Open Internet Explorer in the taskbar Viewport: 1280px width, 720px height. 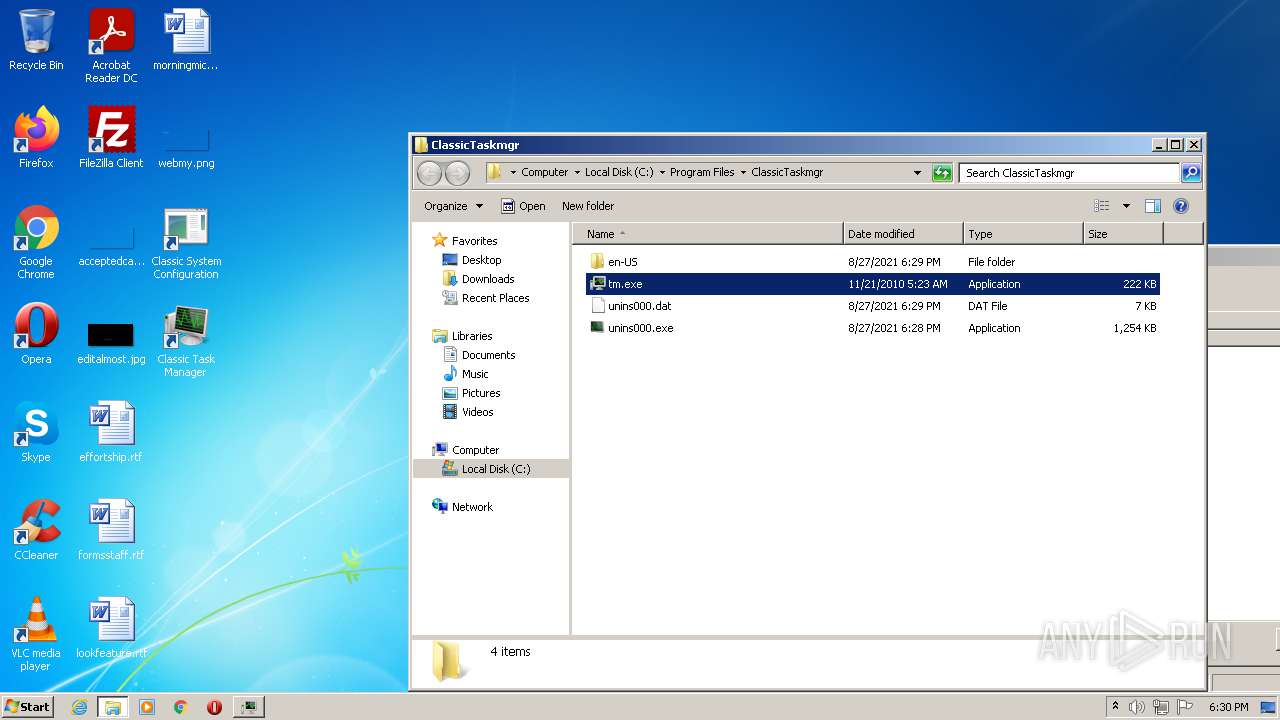tap(80, 707)
